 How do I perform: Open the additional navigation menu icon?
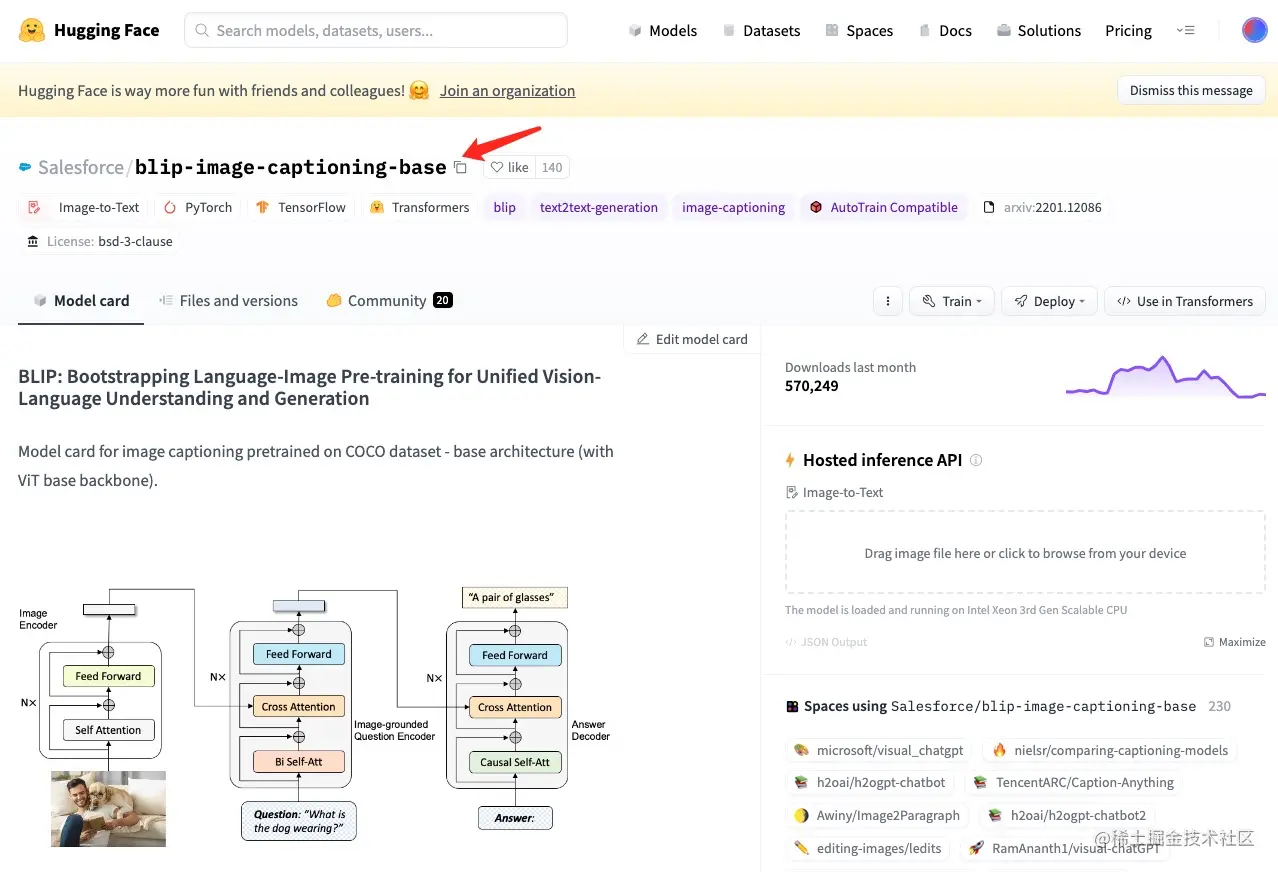pyautogui.click(x=1185, y=30)
